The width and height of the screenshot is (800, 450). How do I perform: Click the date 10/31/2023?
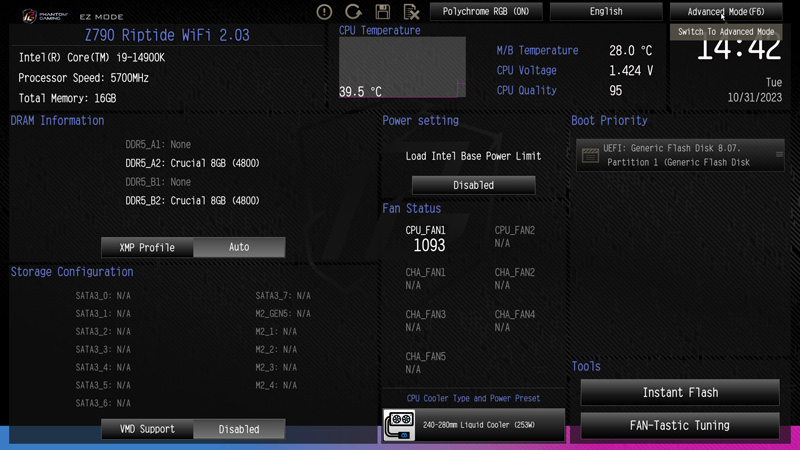[755, 97]
